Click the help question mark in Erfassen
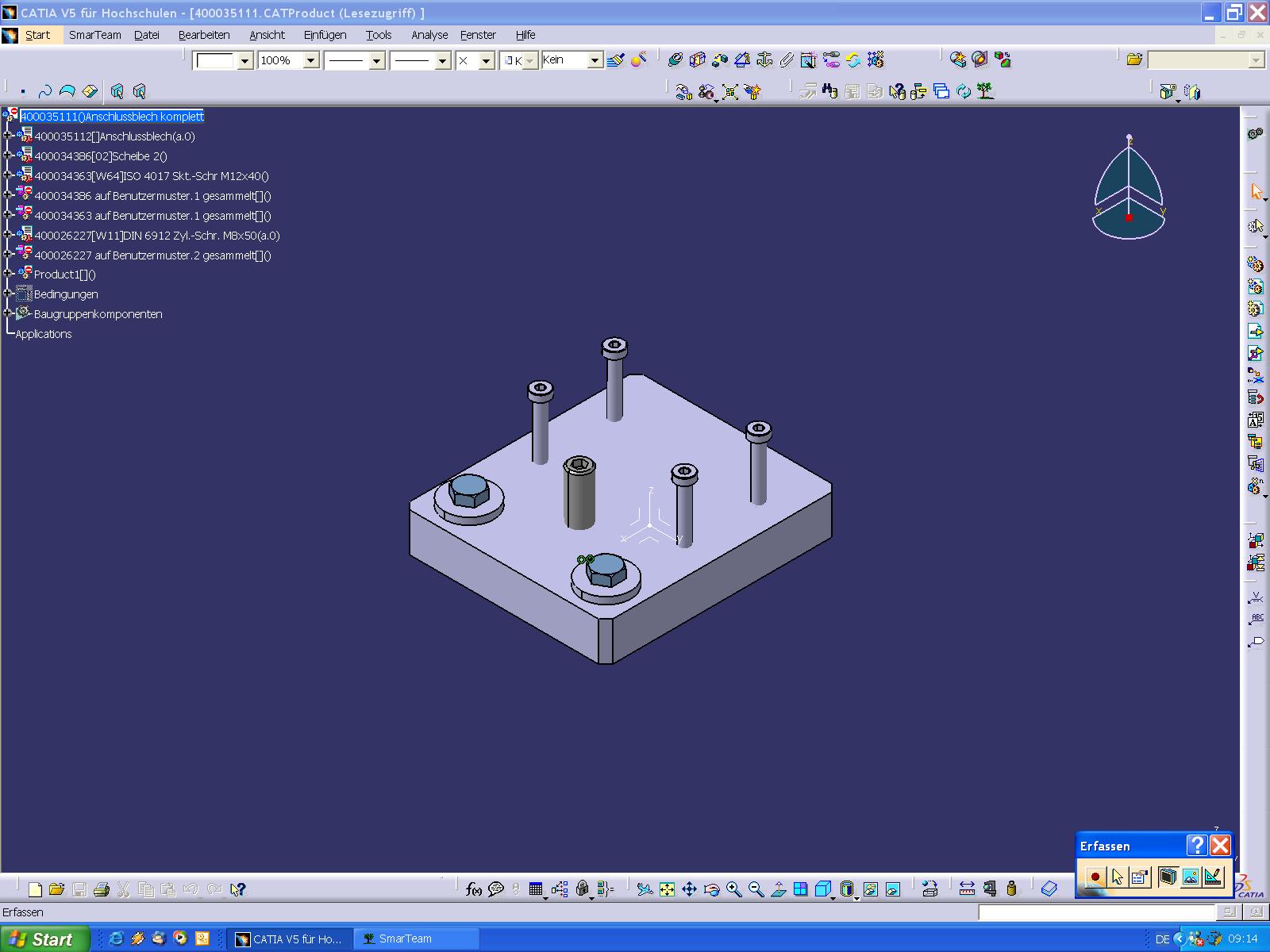This screenshot has height=952, width=1270. point(1196,846)
